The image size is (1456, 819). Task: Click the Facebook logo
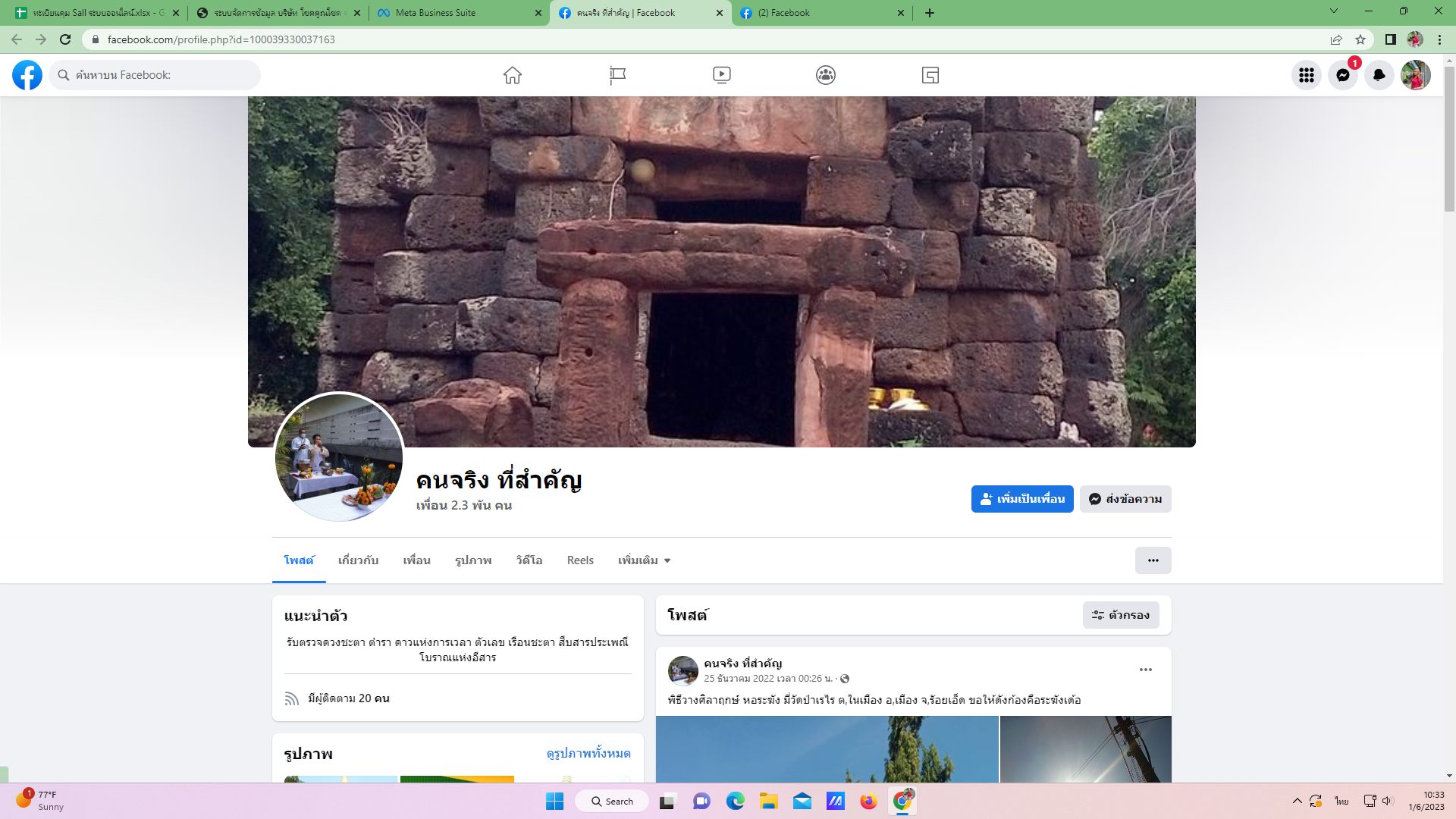click(x=27, y=75)
